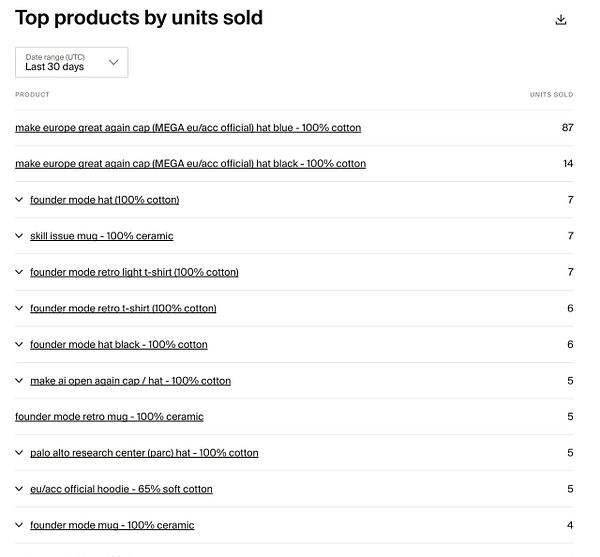Open the eu/acc official hoodie link
Image resolution: width=600 pixels, height=557 pixels.
coord(121,489)
